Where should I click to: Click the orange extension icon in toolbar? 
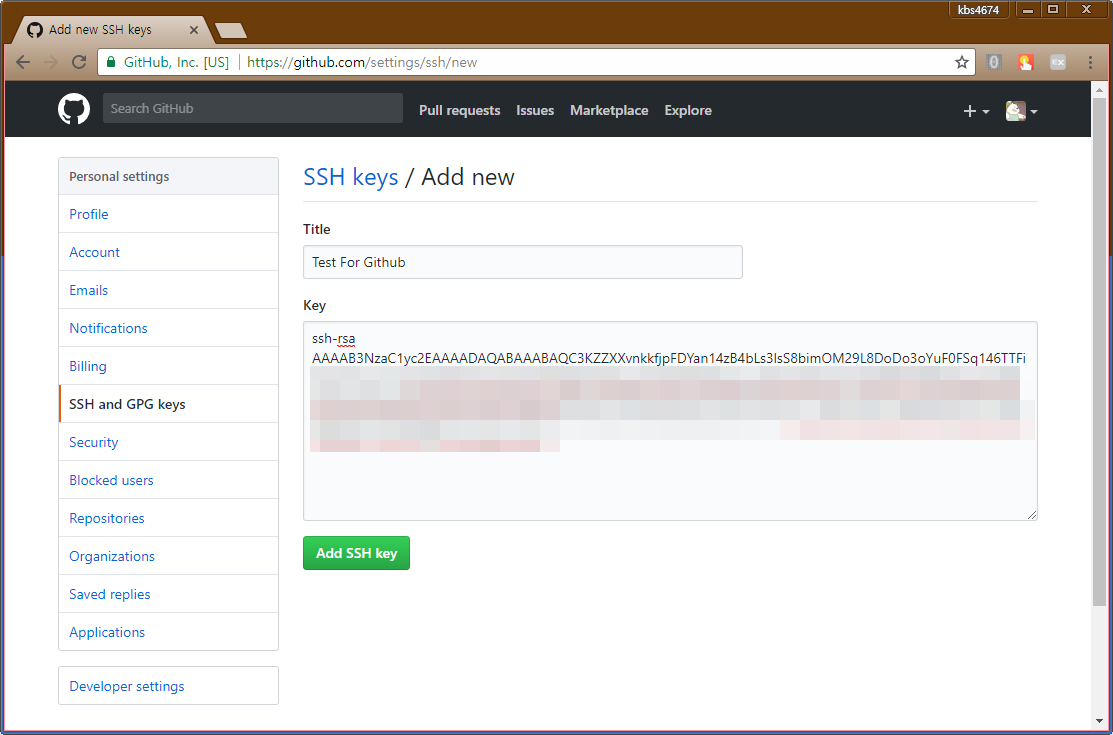pyautogui.click(x=1026, y=62)
